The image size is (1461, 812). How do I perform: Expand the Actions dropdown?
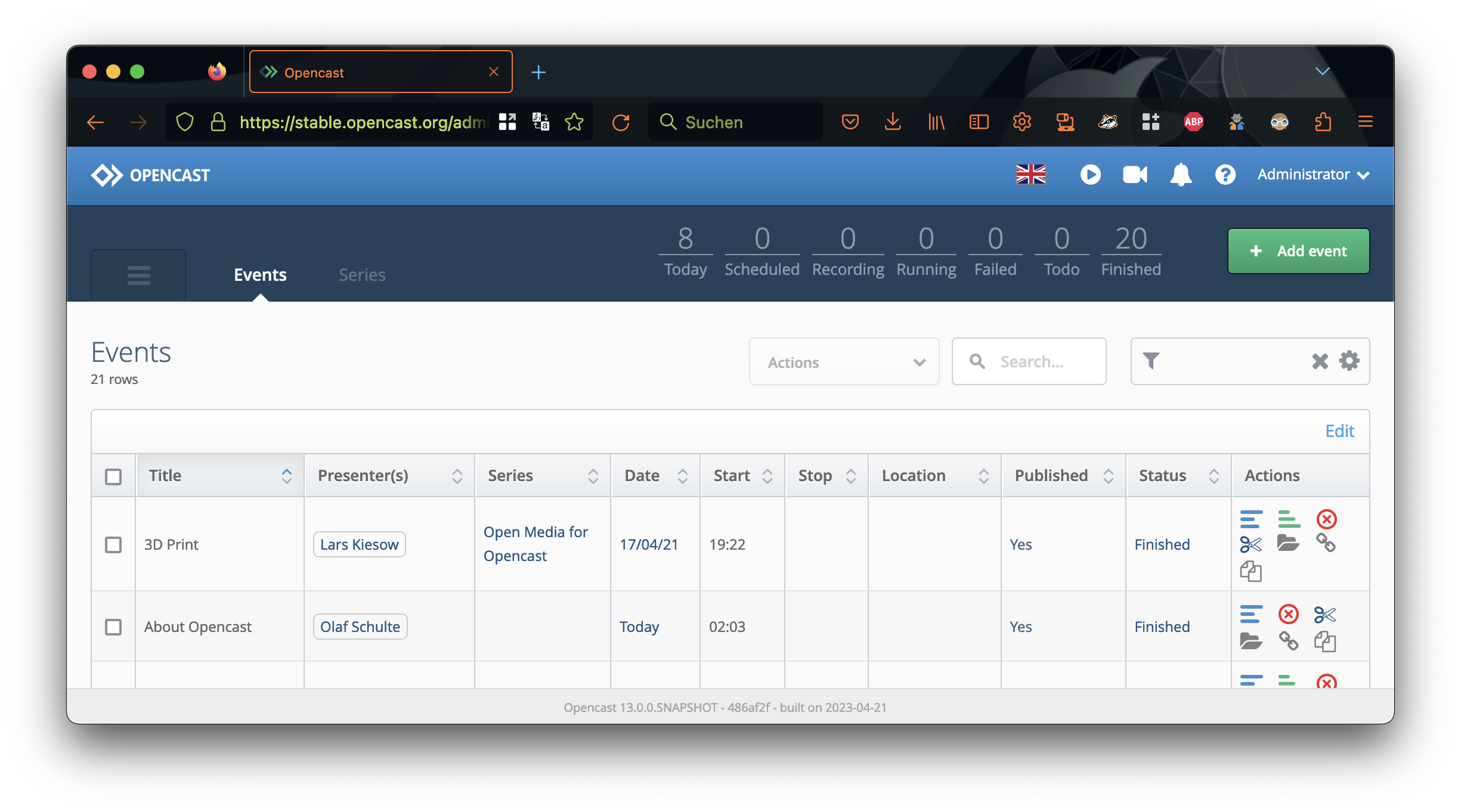(844, 362)
